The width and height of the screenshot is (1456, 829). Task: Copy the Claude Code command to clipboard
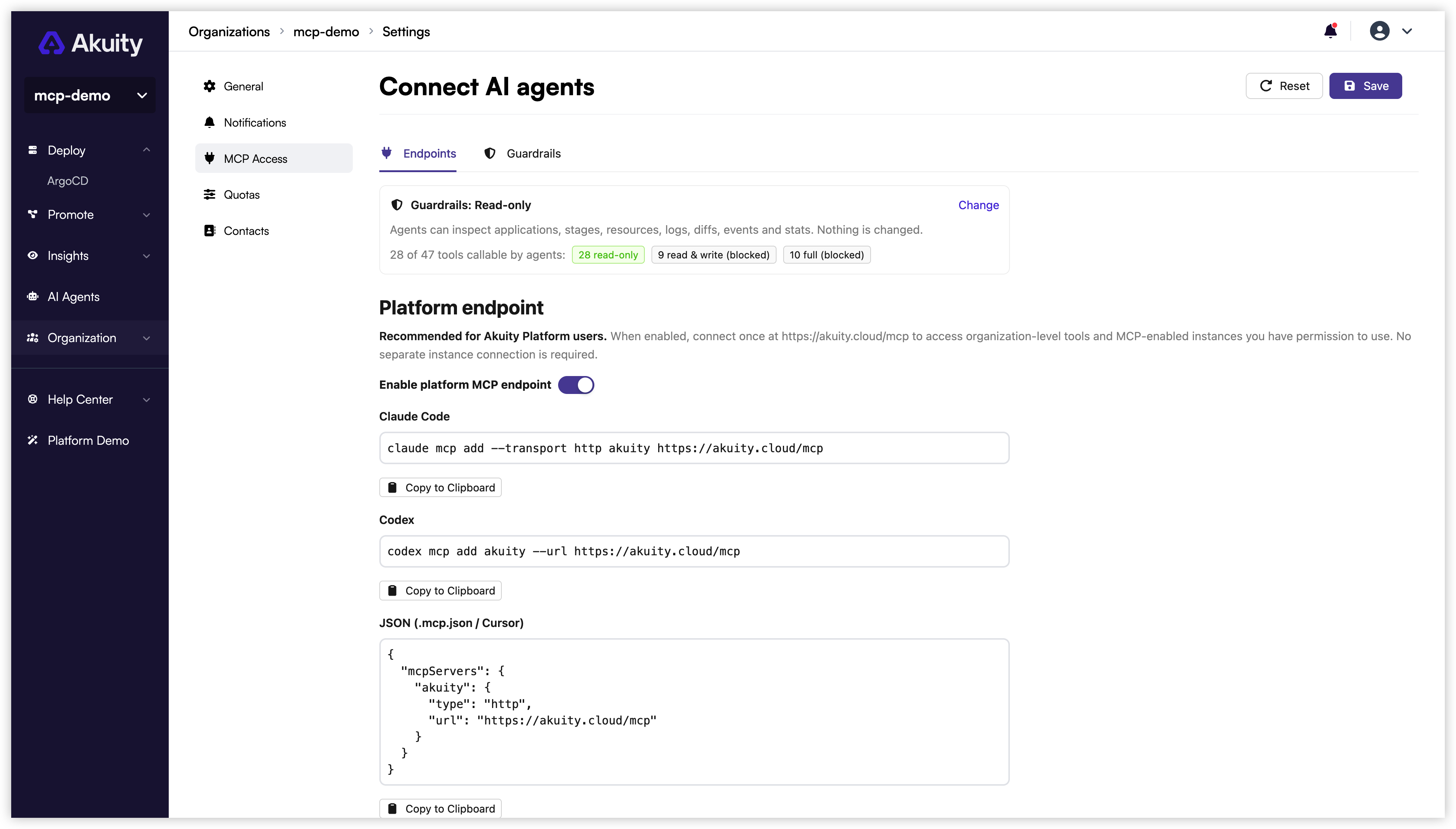point(441,487)
